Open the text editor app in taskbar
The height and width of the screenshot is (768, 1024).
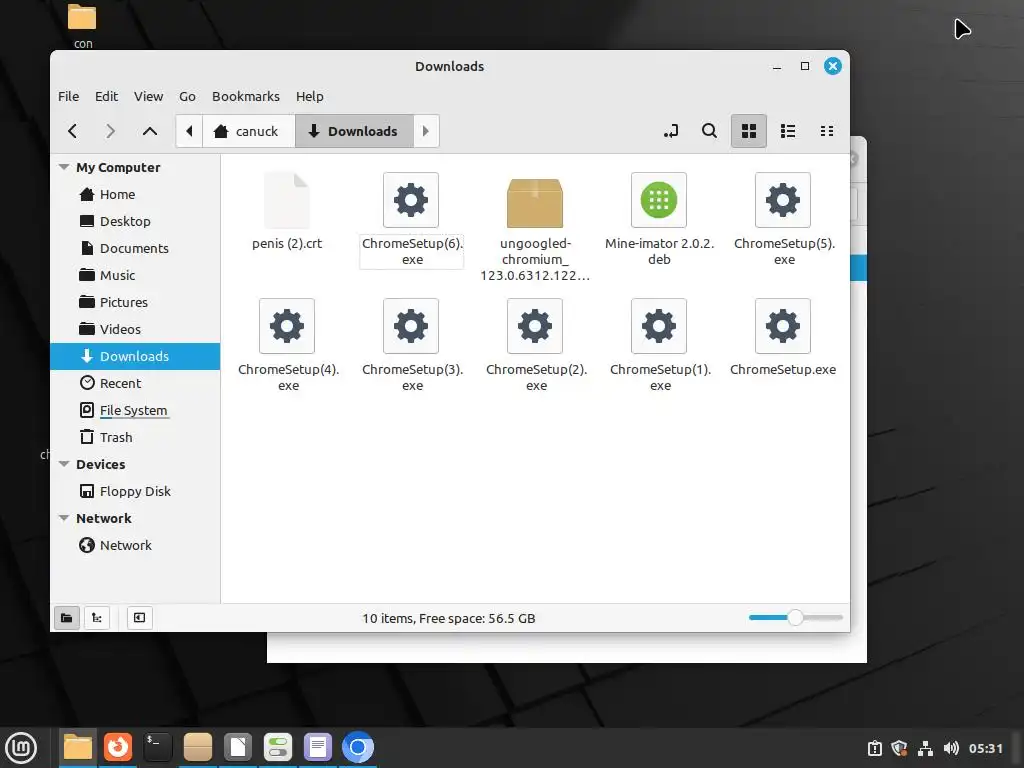pyautogui.click(x=317, y=748)
